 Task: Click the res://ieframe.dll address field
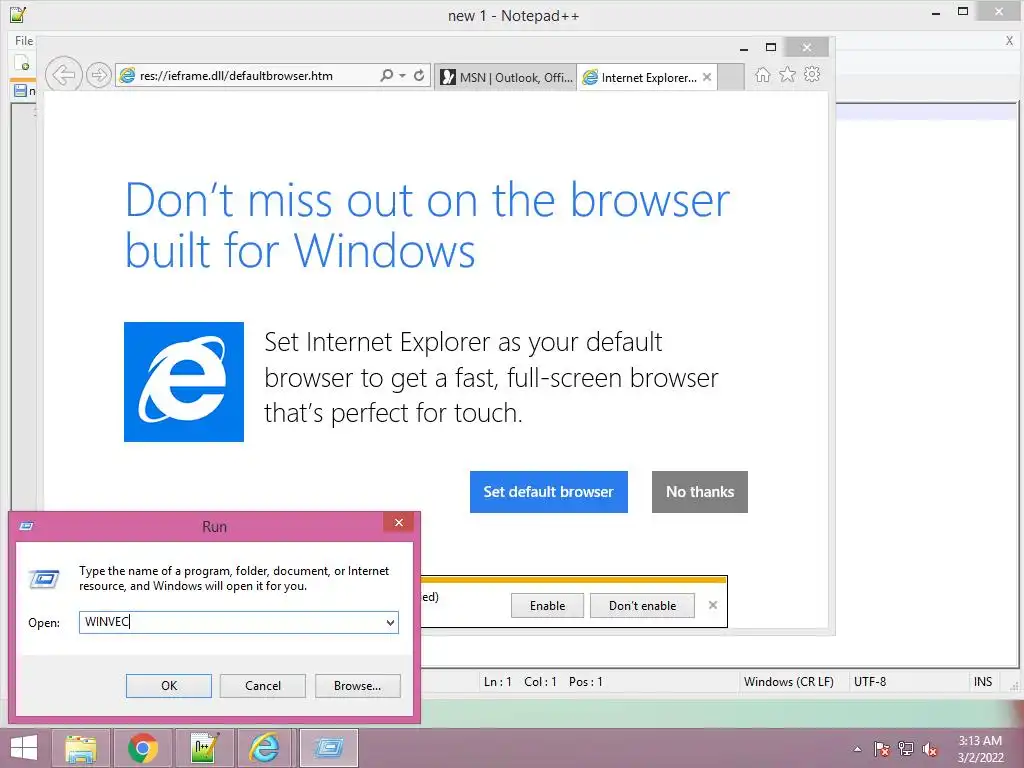coord(236,76)
